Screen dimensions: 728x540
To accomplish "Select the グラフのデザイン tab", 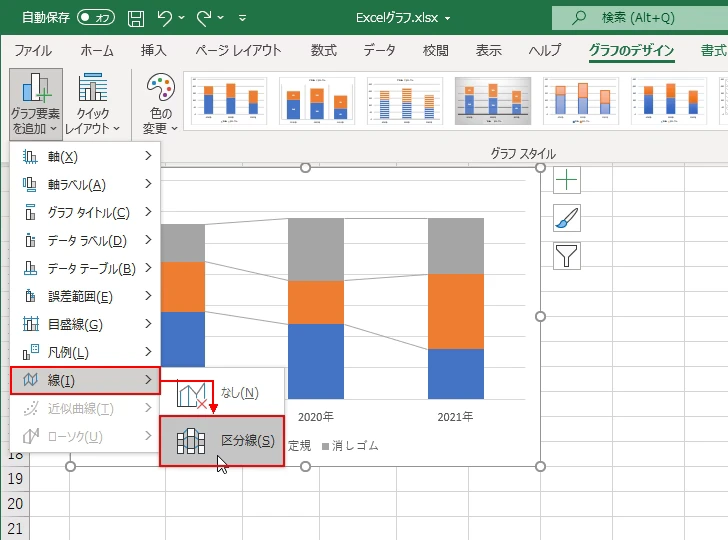I will (631, 50).
